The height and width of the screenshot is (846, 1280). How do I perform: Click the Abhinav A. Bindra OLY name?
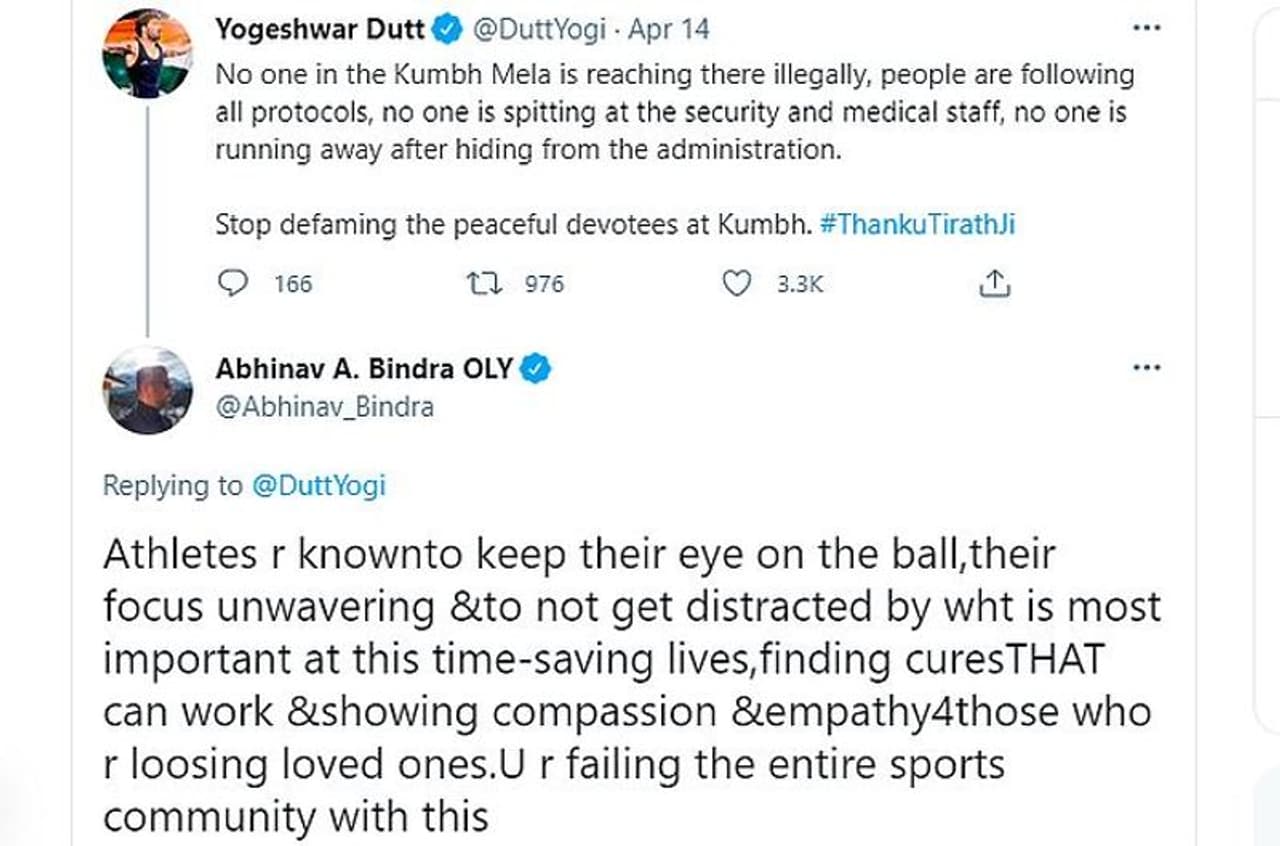click(364, 369)
